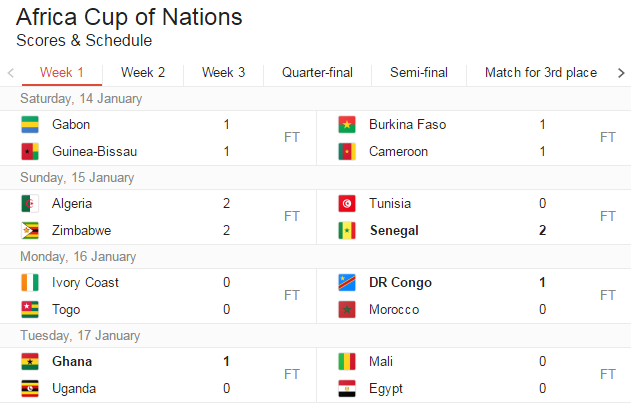Click the Gabon flag icon
631x403 pixels.
tap(30, 124)
